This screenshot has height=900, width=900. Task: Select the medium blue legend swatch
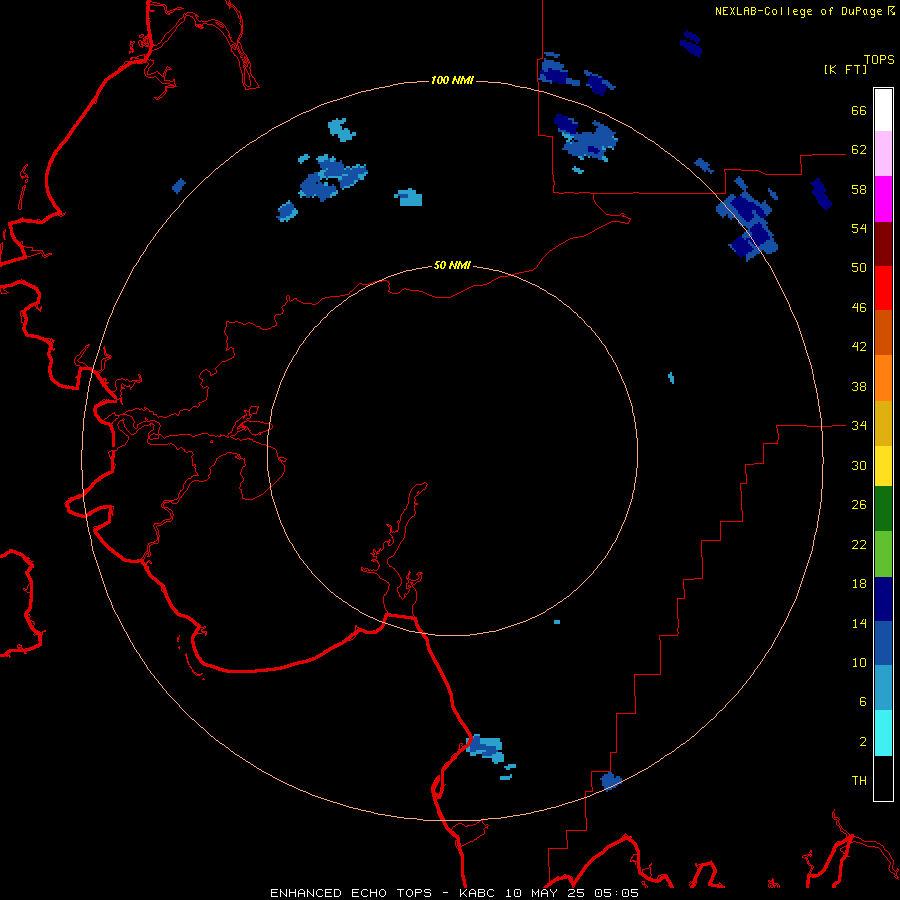[x=883, y=643]
